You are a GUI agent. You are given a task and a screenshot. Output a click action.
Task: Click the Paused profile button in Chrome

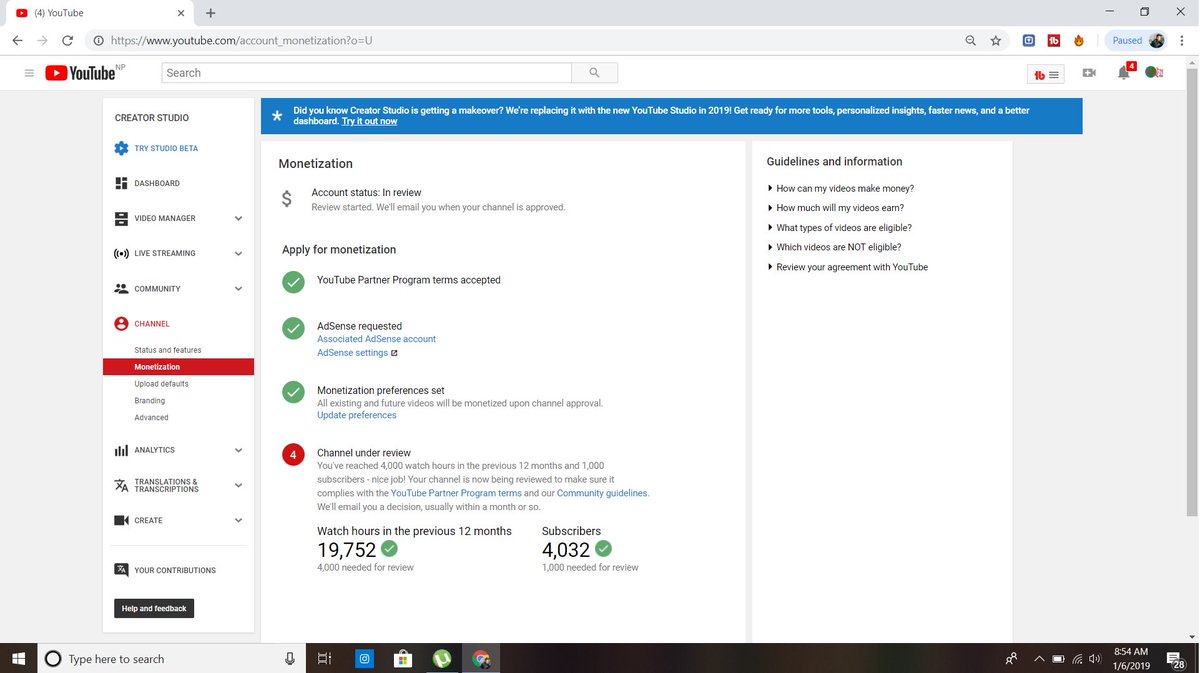[1138, 41]
